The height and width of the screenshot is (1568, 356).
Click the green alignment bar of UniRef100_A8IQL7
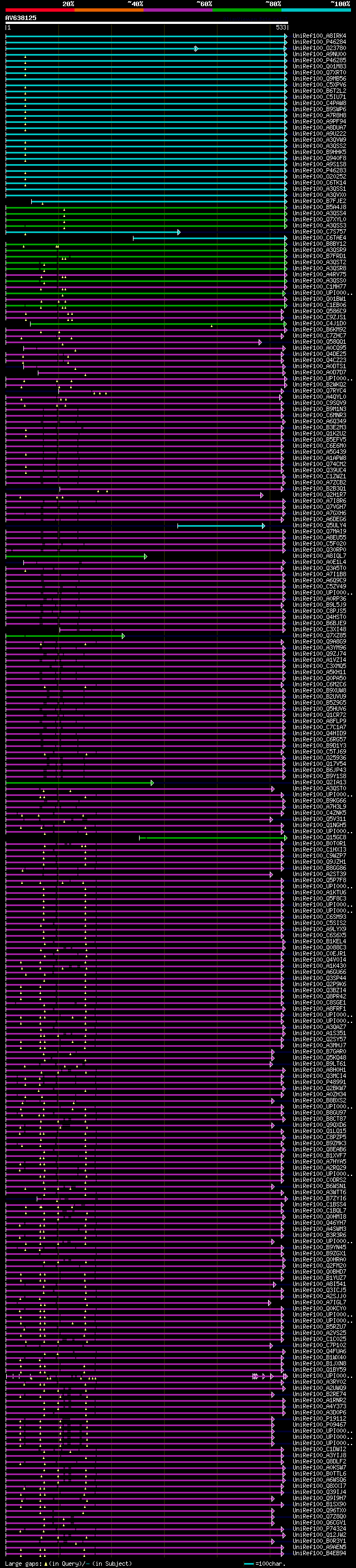[x=76, y=556]
